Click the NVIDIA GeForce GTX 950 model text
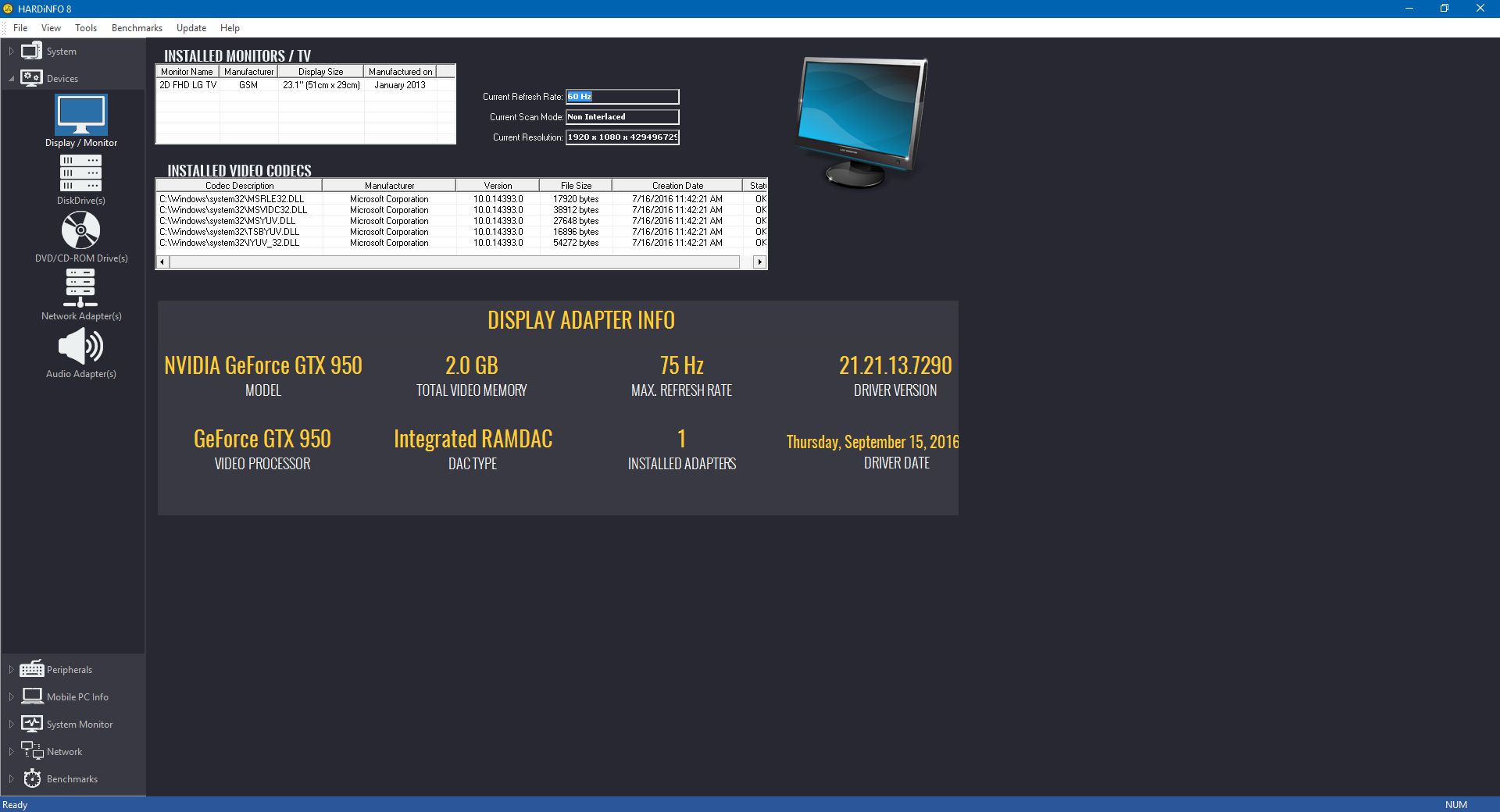 pyautogui.click(x=263, y=365)
